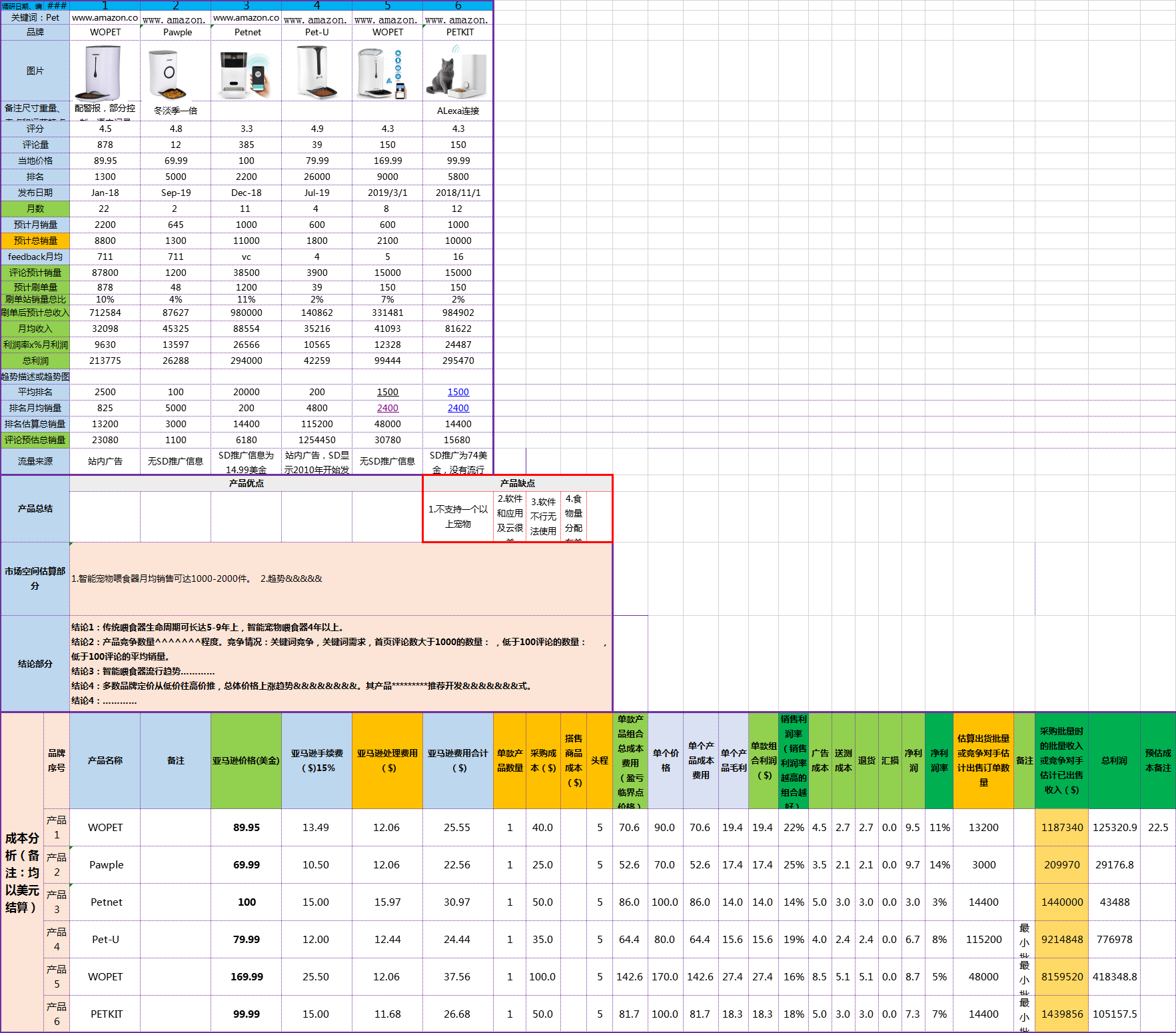Select bold price 89.95 in cost table

pyautogui.click(x=246, y=827)
